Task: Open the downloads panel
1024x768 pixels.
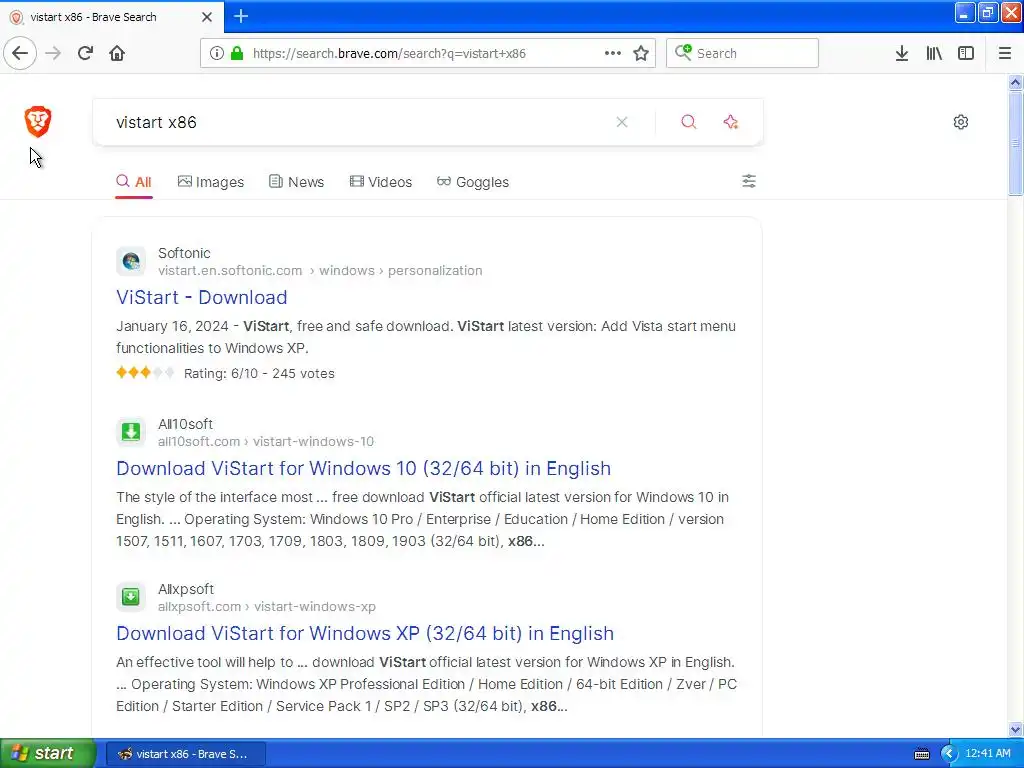Action: click(x=902, y=54)
